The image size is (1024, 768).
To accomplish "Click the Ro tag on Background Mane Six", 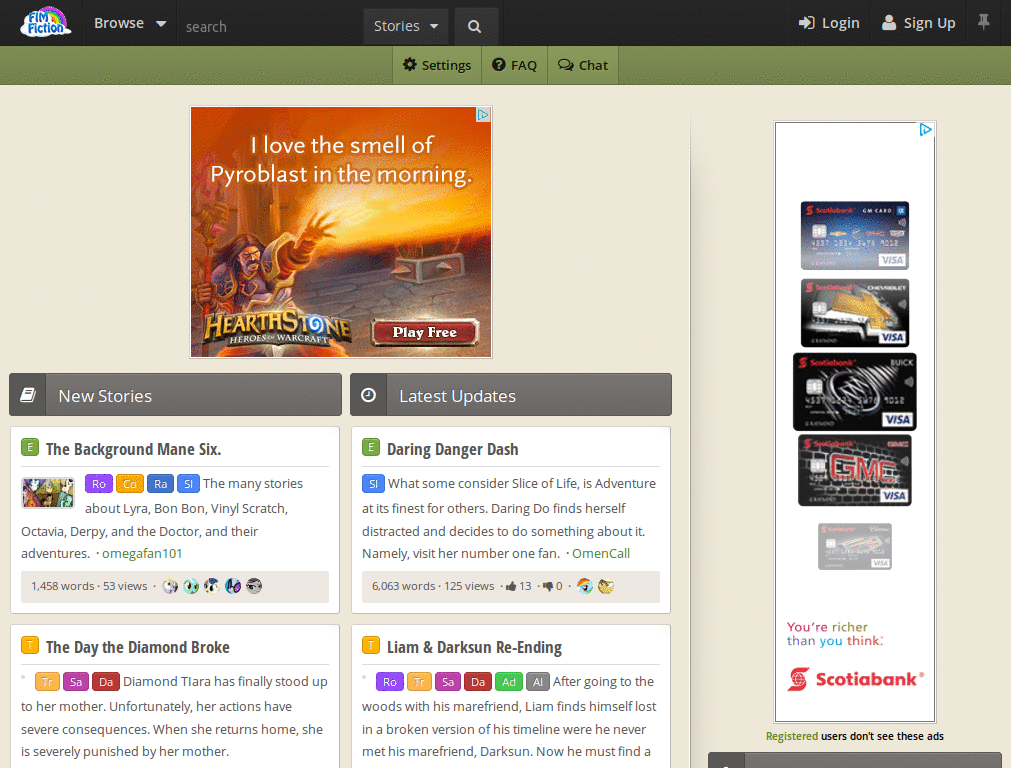I will pyautogui.click(x=99, y=484).
